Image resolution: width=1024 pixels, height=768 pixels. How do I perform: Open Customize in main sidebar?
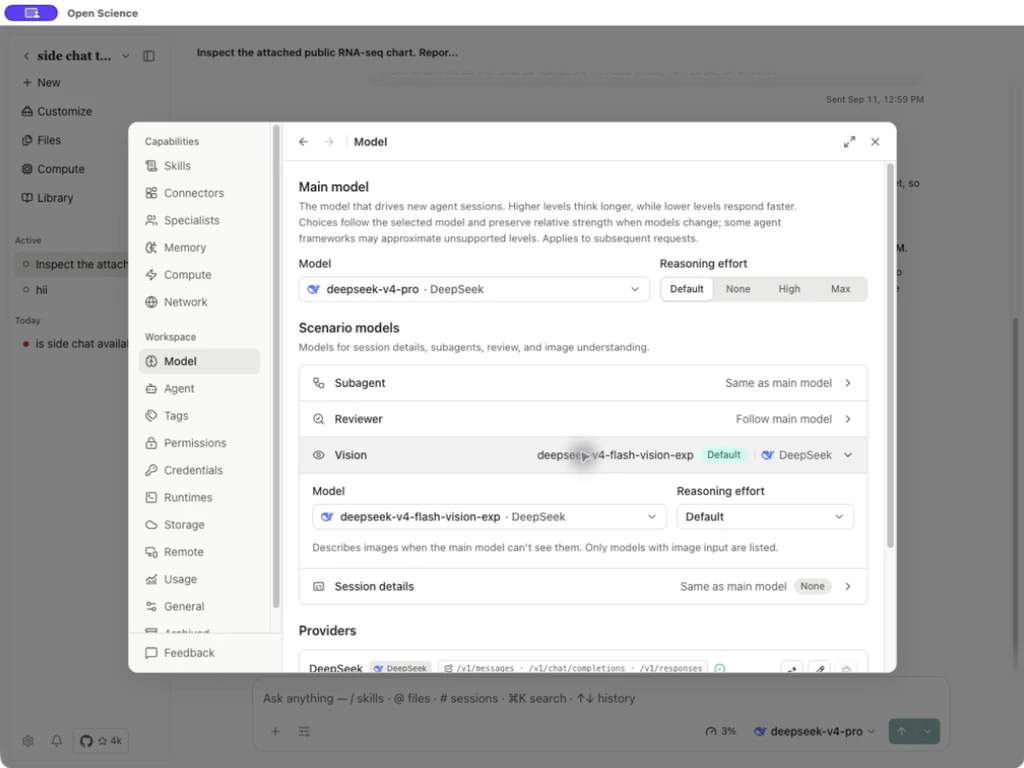(x=57, y=111)
